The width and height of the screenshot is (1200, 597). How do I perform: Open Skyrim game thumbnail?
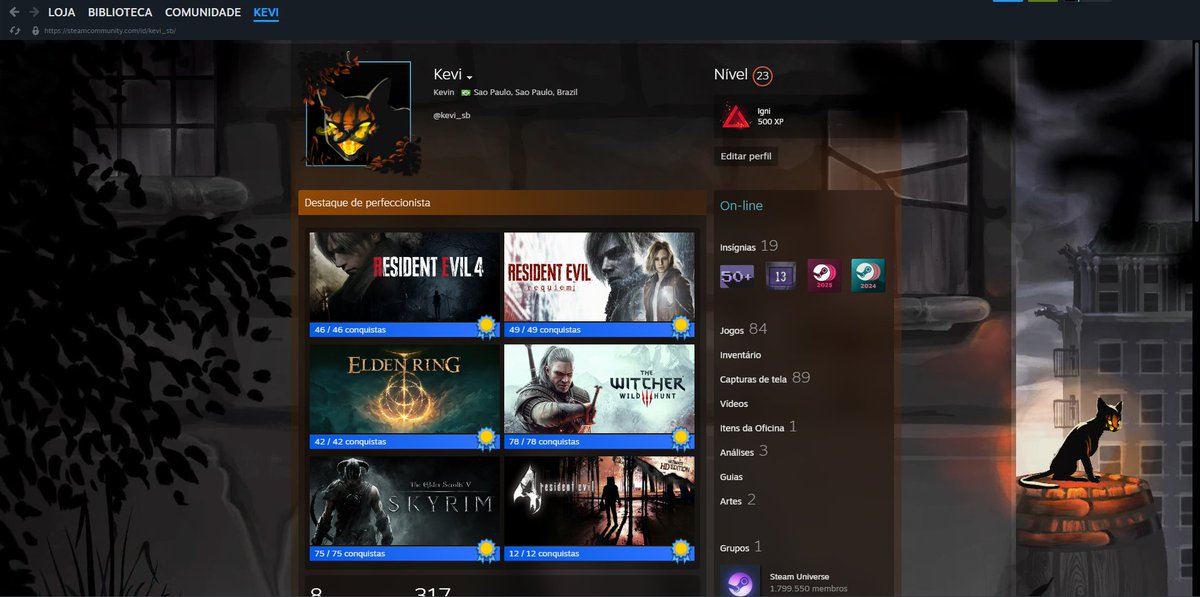pyautogui.click(x=405, y=501)
